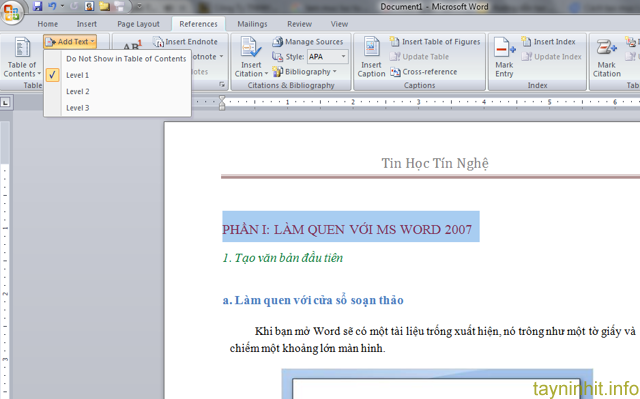Viewport: 640px width, 399px height.
Task: Click Insert Endnote
Action: point(186,42)
